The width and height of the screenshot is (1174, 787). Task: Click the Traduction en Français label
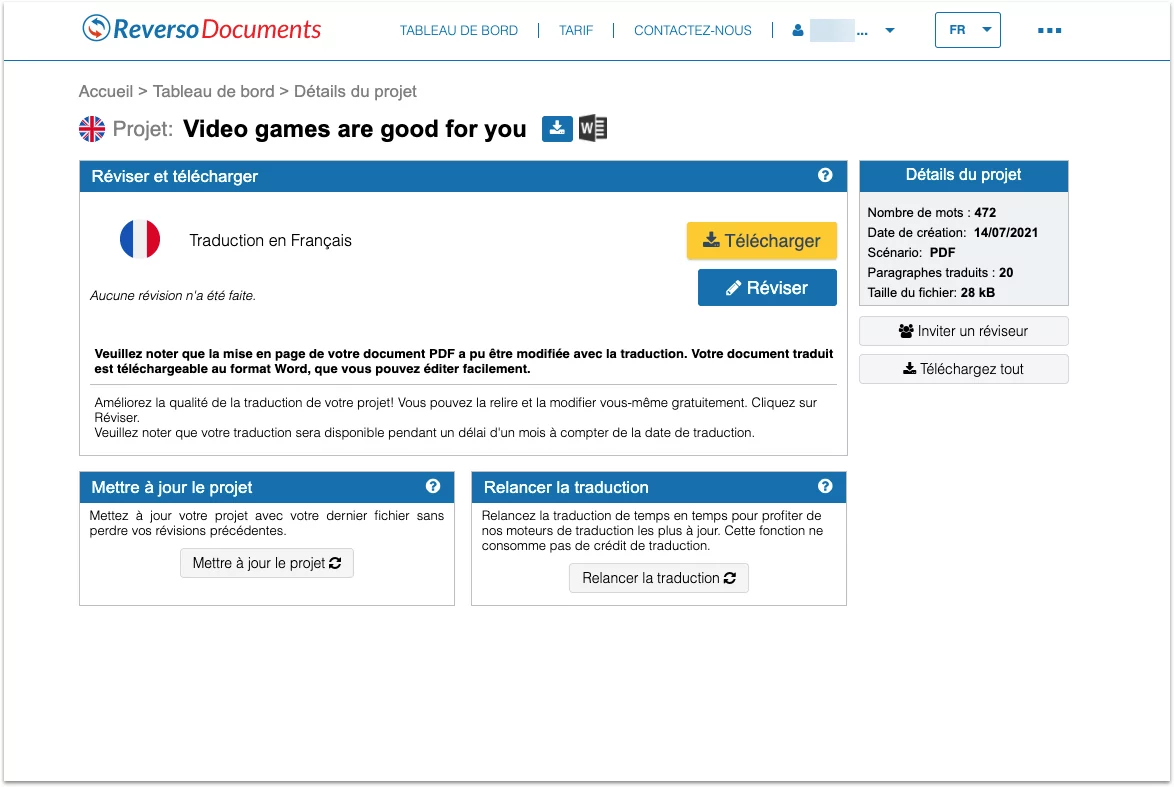click(270, 240)
